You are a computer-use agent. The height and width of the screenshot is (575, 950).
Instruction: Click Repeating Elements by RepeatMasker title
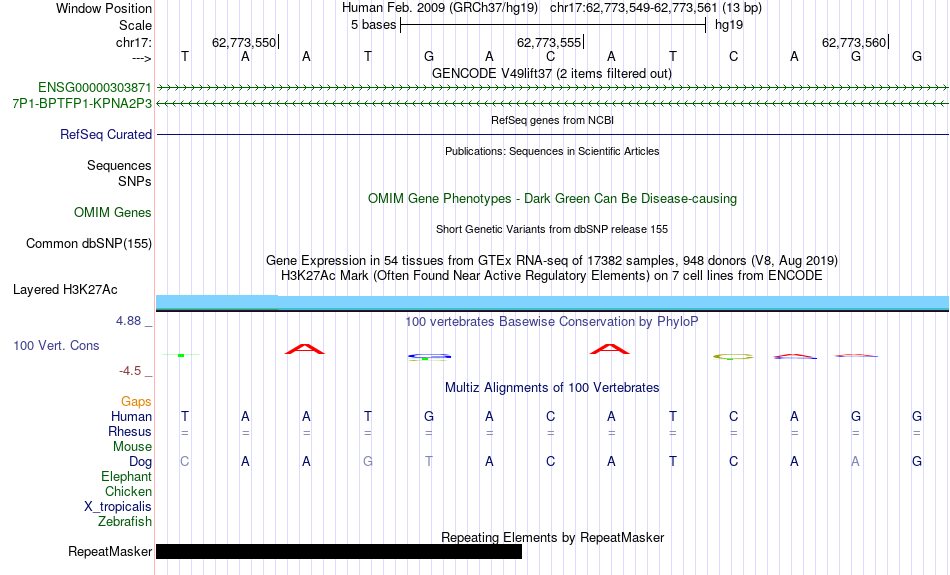553,537
